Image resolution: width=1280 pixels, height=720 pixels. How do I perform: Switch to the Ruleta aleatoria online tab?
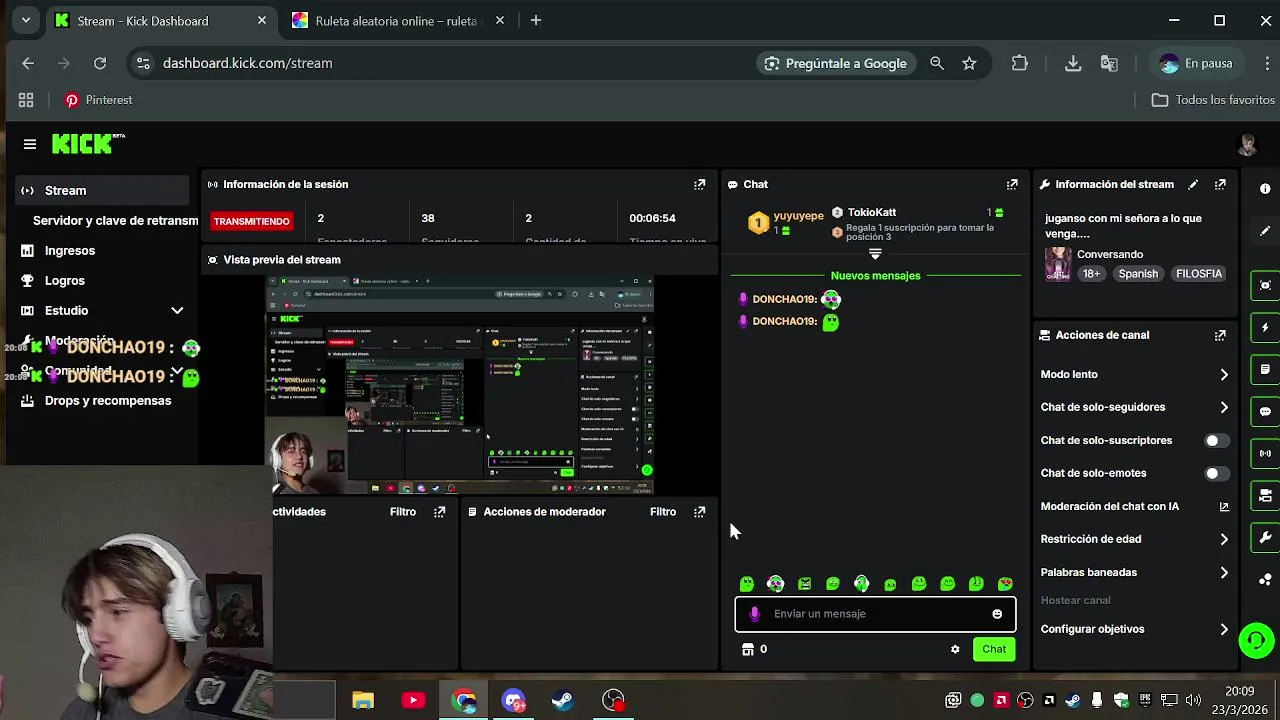(x=397, y=20)
